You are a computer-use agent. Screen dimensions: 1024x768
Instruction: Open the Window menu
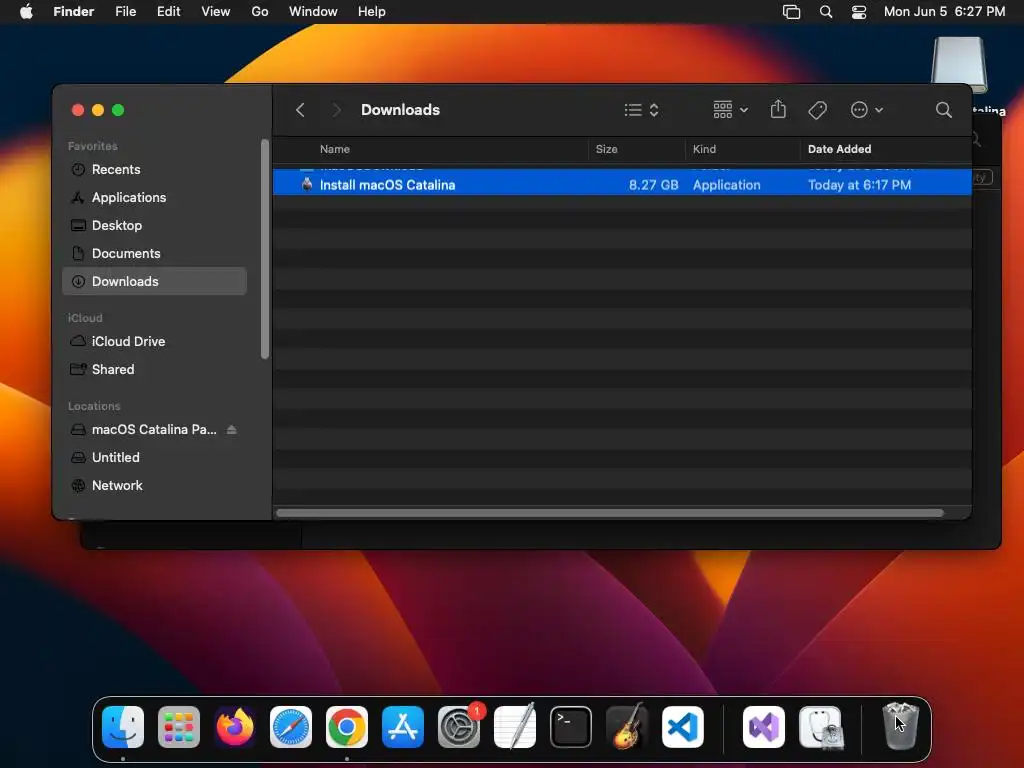313,12
